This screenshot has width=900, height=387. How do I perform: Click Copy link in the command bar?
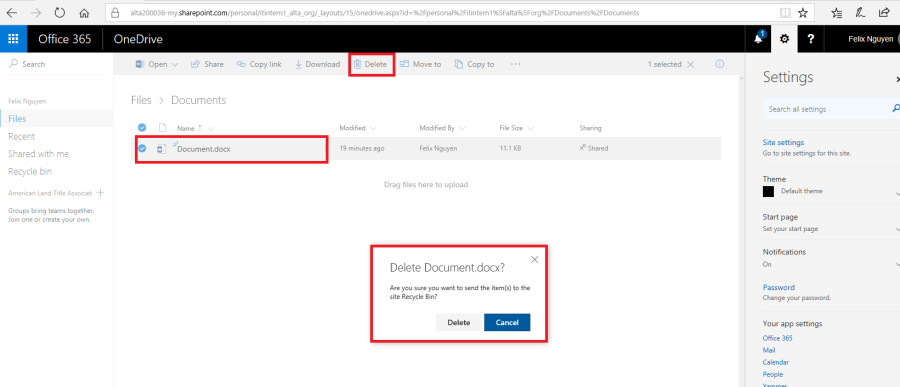(259, 64)
